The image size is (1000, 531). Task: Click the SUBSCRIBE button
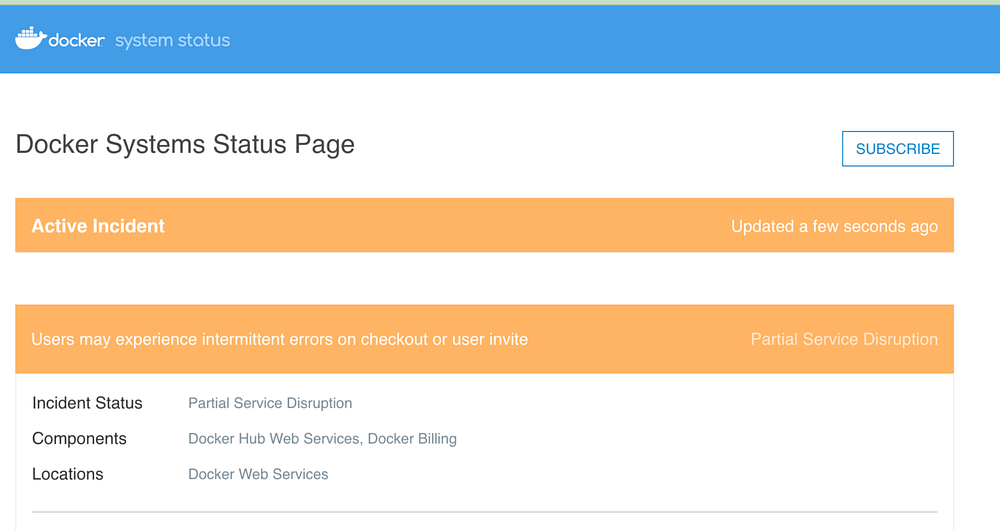(x=897, y=149)
